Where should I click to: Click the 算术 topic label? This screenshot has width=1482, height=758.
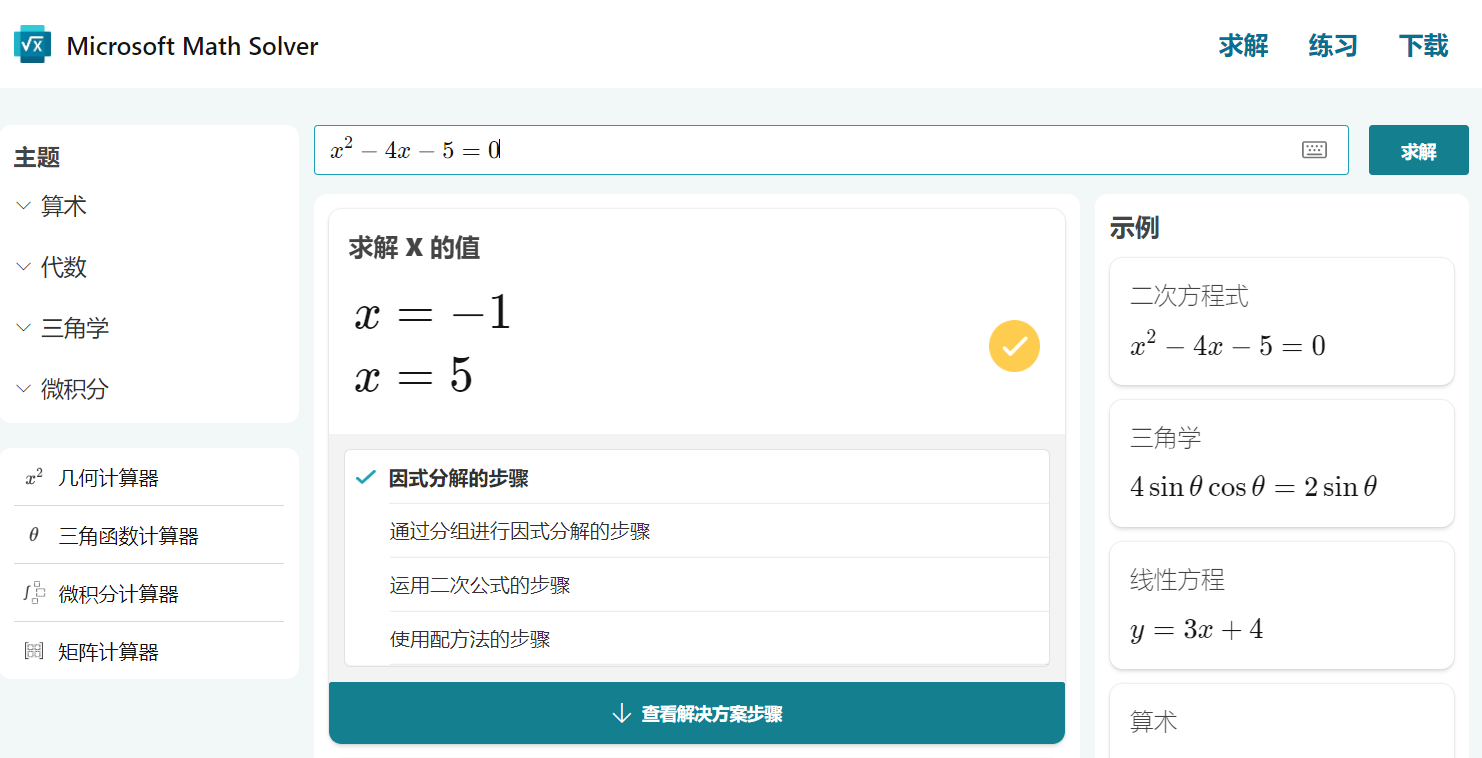64,206
